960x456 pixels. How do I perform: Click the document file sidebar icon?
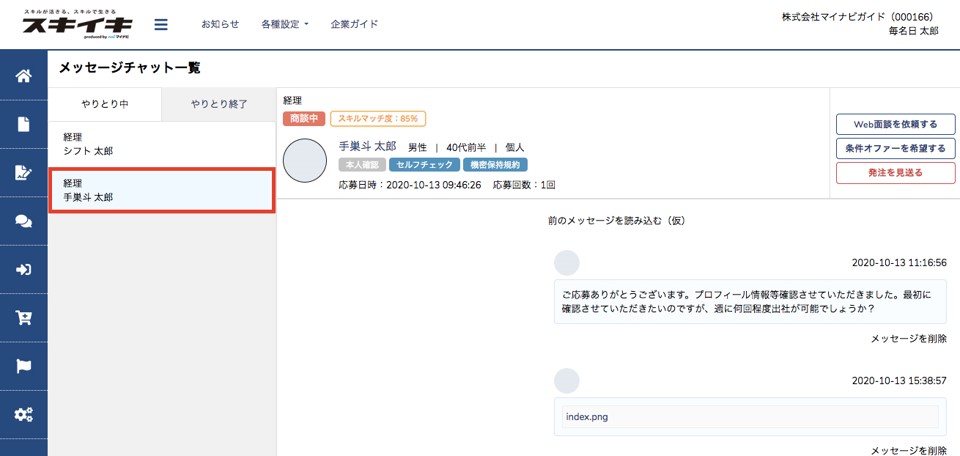23,125
